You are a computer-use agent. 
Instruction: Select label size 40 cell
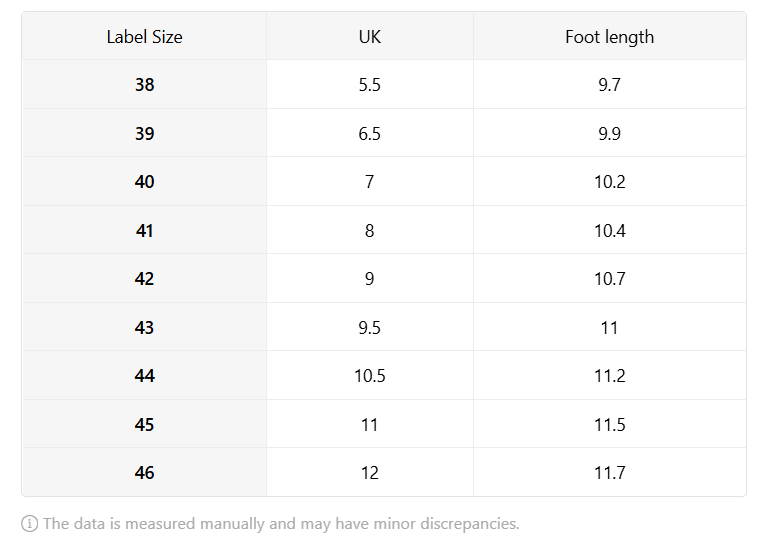[144, 182]
